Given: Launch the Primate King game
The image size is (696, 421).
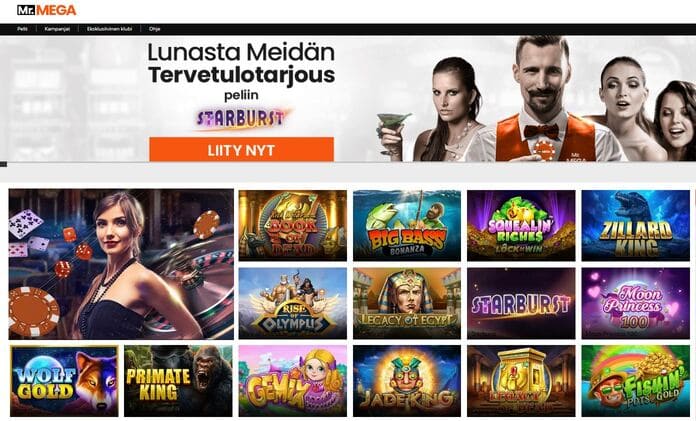Looking at the screenshot, I should click(x=178, y=381).
